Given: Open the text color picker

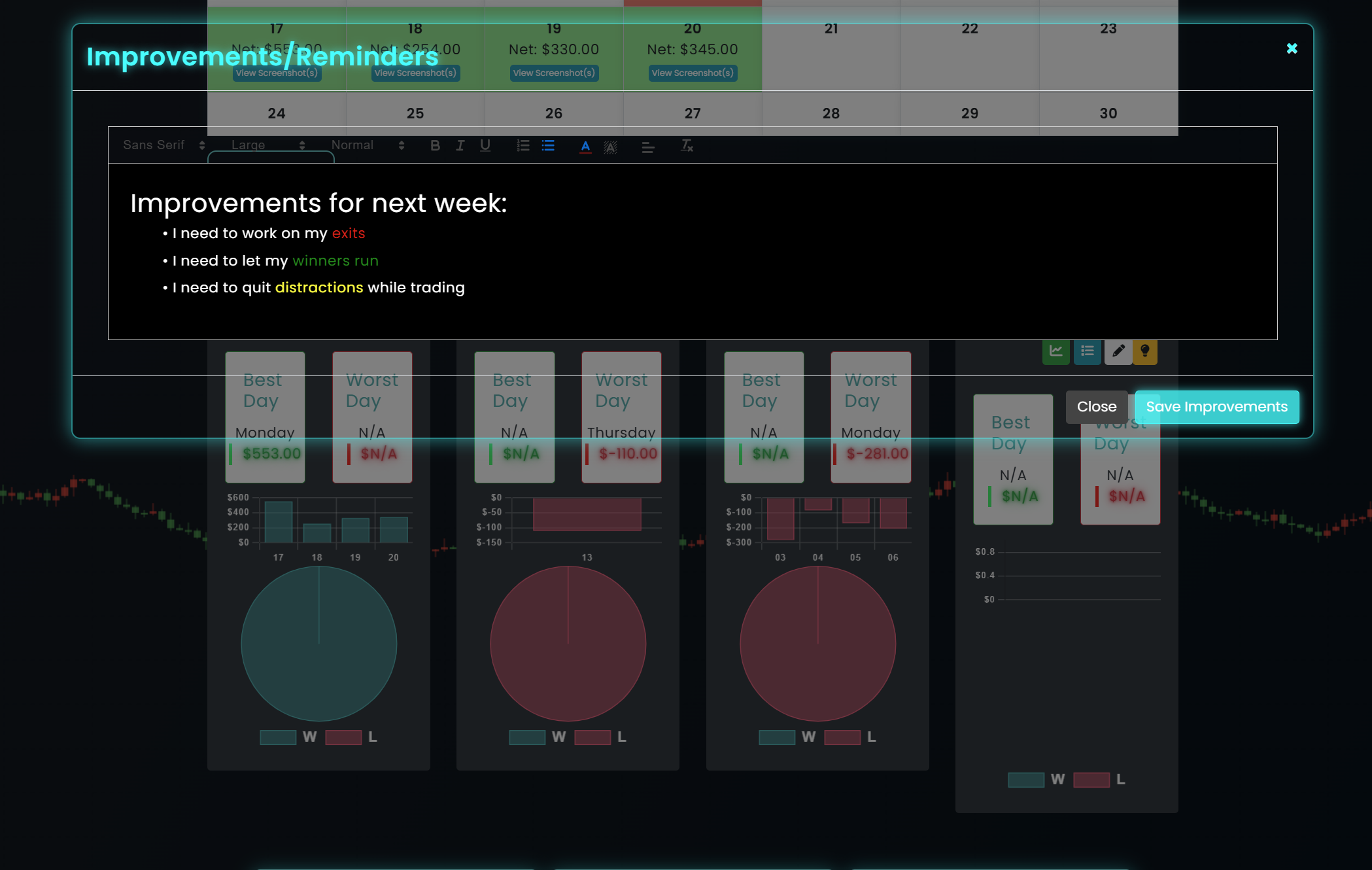Looking at the screenshot, I should point(585,147).
